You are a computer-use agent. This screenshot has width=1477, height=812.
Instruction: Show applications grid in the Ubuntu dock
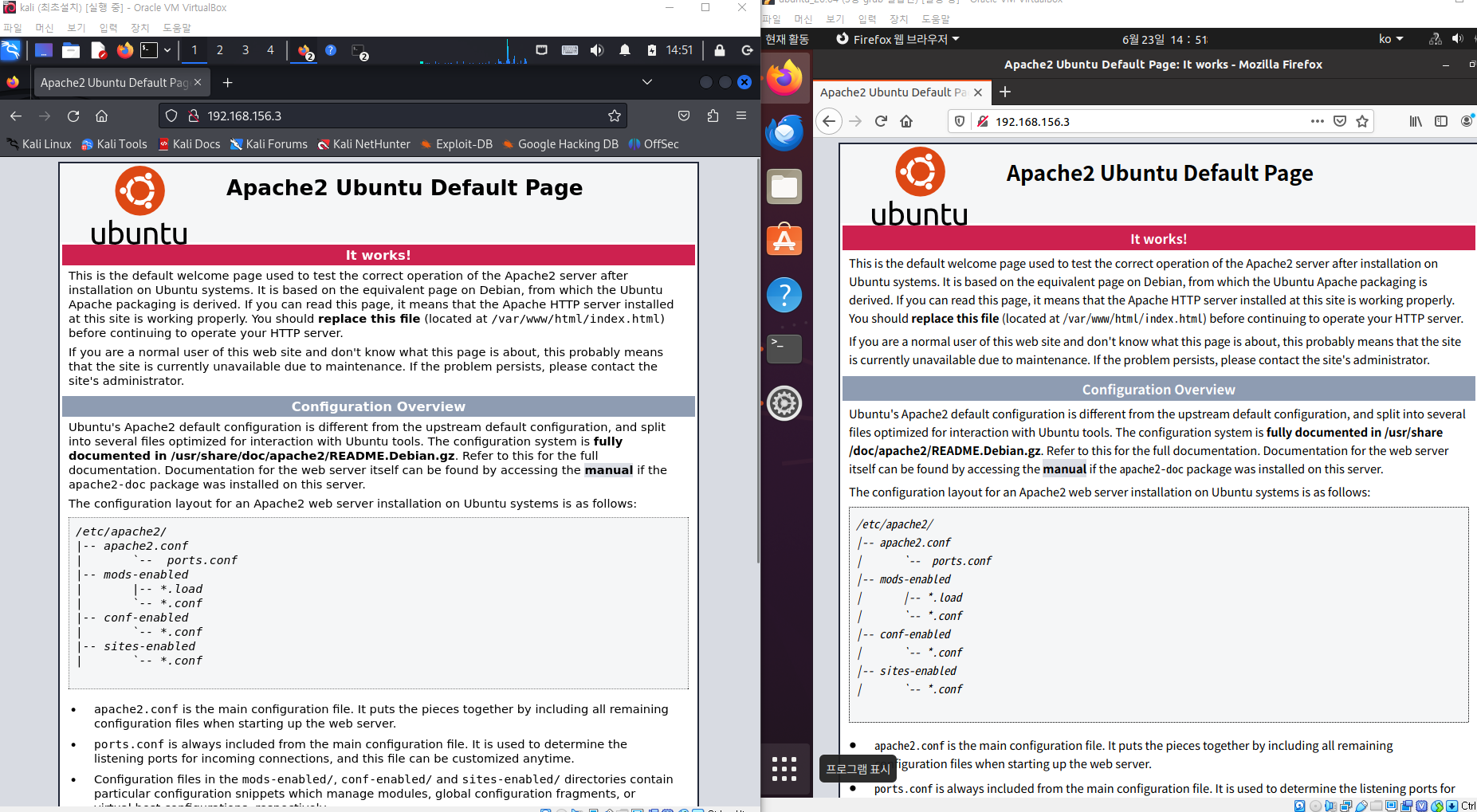click(785, 769)
